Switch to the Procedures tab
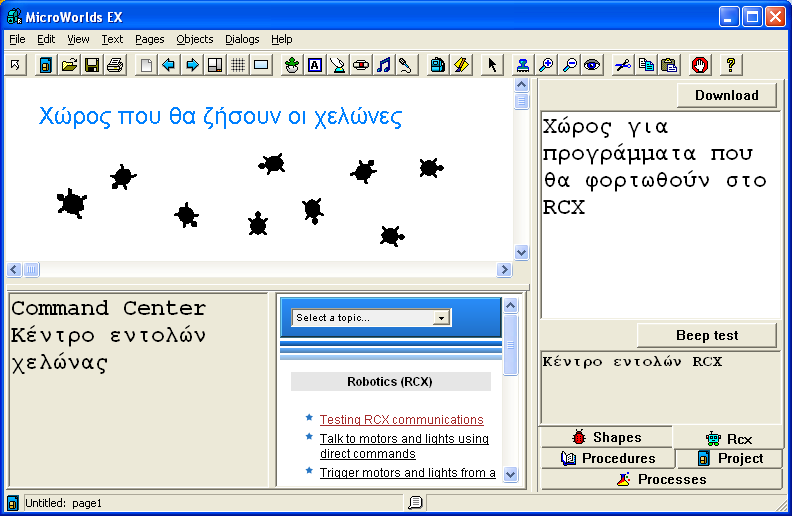This screenshot has width=792, height=516. click(608, 458)
